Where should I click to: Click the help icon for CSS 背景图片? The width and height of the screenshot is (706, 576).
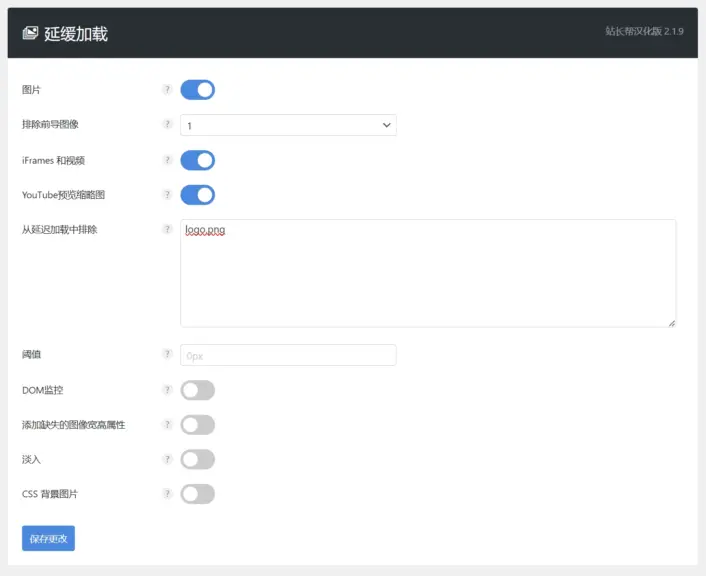click(x=167, y=494)
